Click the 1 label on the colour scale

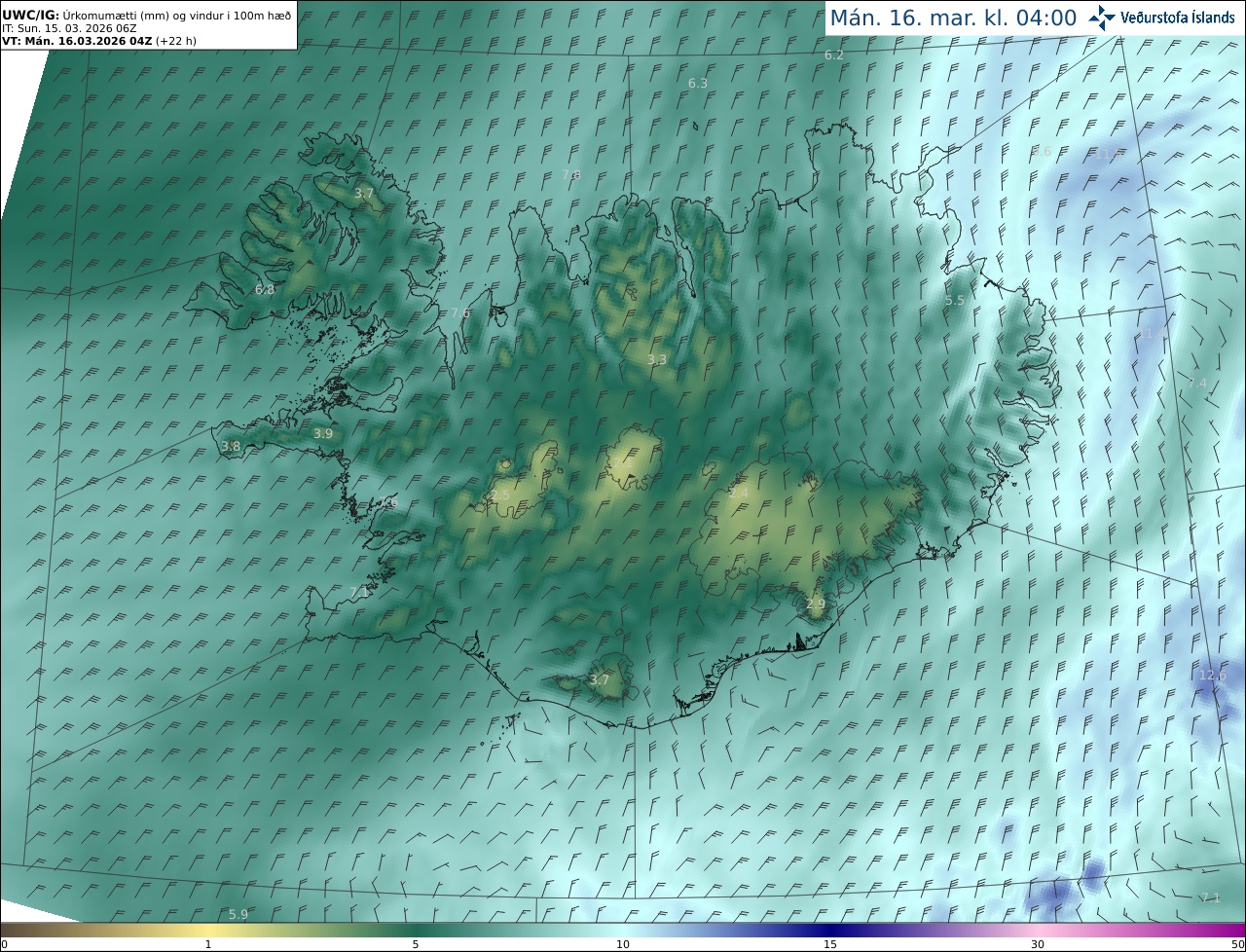pos(208,944)
